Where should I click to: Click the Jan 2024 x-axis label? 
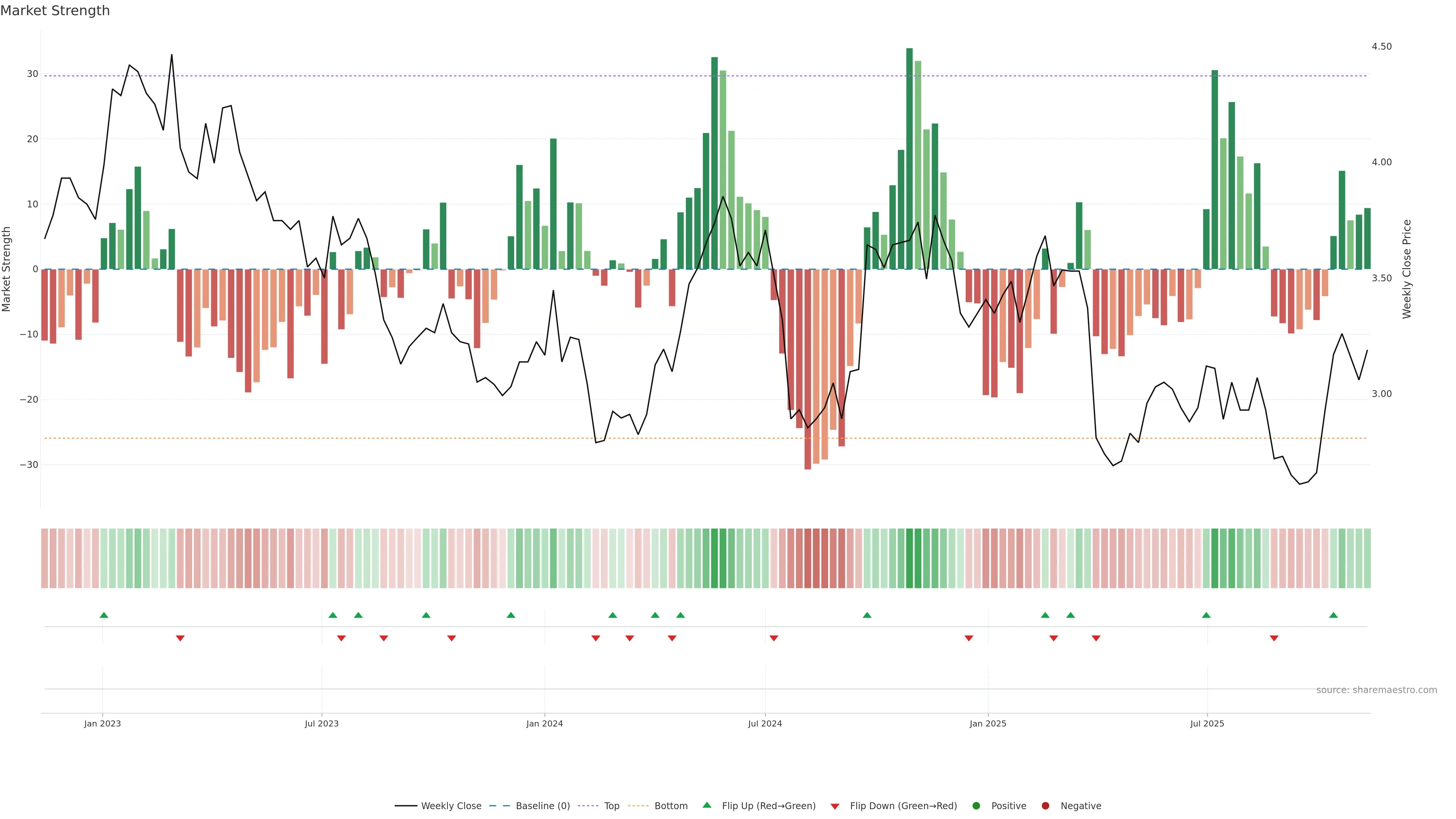click(544, 723)
